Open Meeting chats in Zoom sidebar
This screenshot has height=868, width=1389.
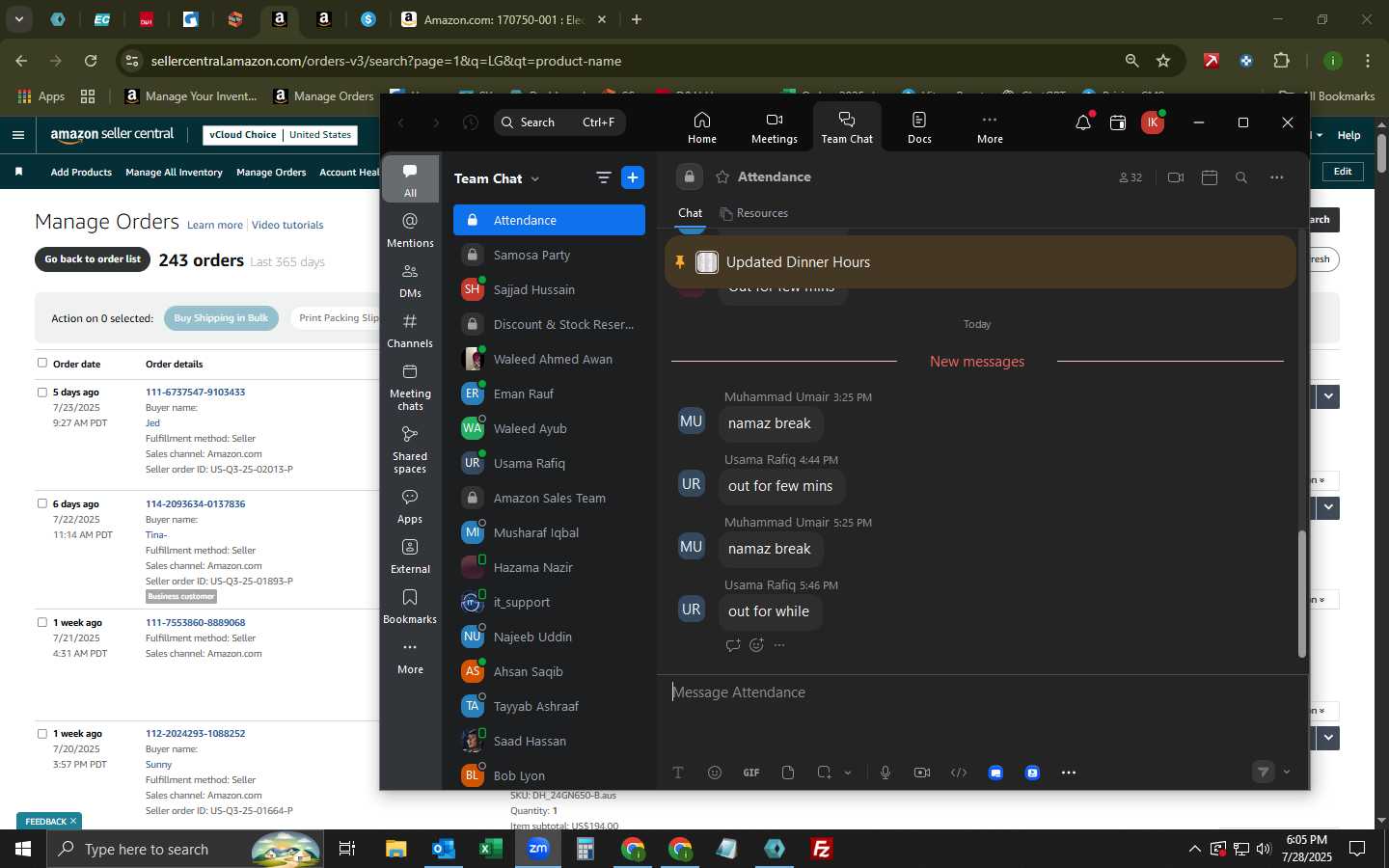410,386
